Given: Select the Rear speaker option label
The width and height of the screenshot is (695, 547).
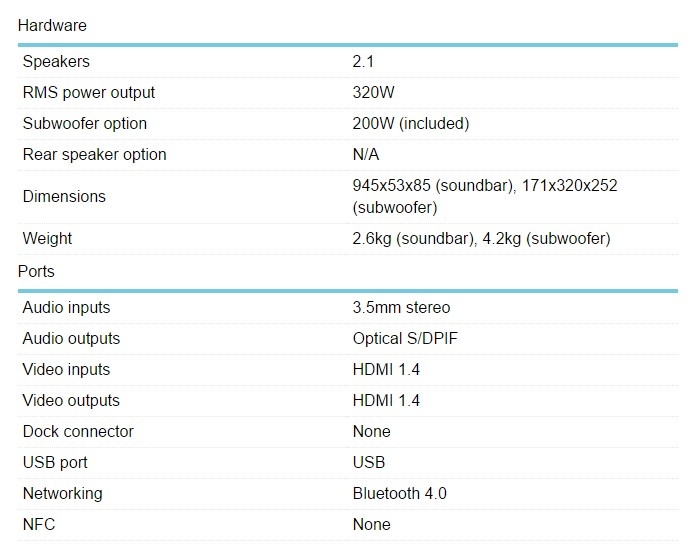Looking at the screenshot, I should (95, 155).
